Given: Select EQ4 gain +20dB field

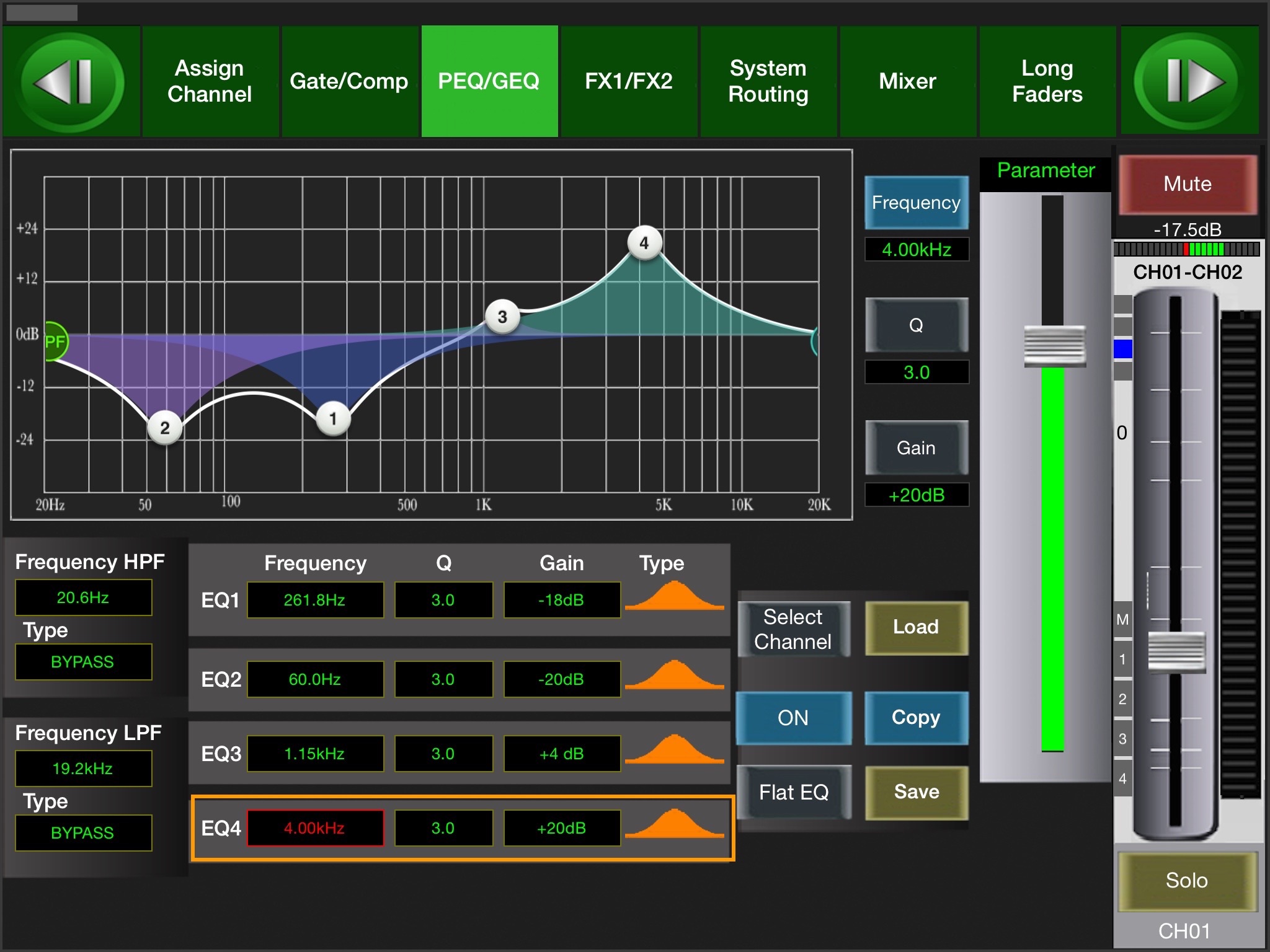Looking at the screenshot, I should tap(562, 828).
